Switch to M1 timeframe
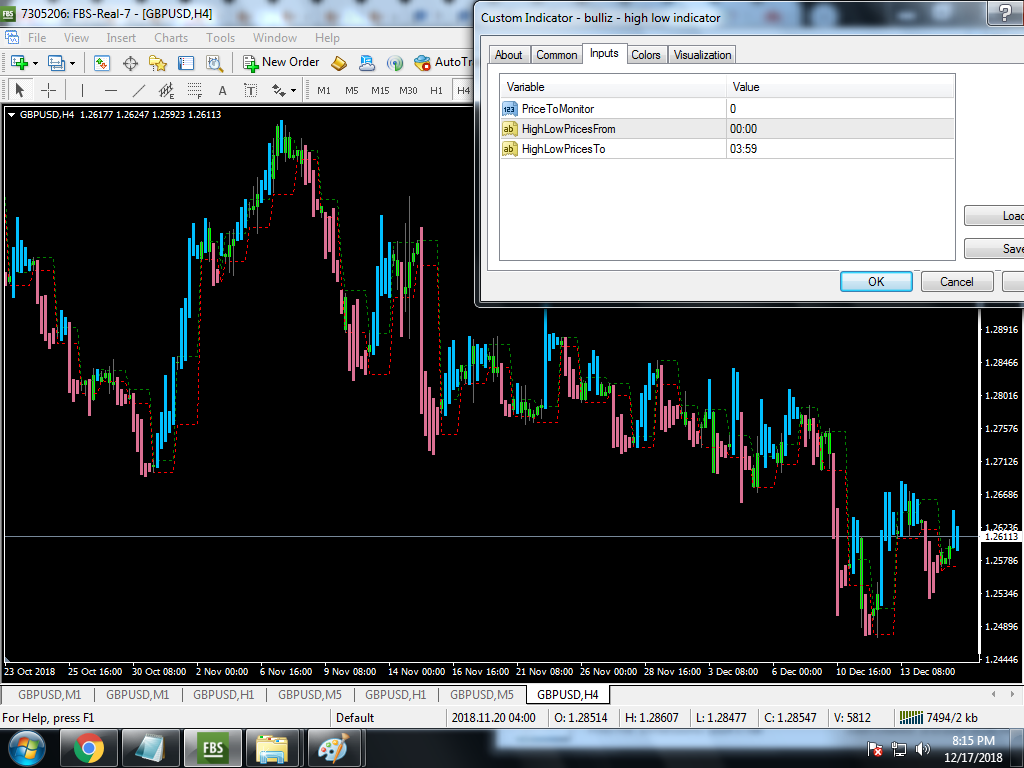Image resolution: width=1024 pixels, height=768 pixels. click(324, 91)
